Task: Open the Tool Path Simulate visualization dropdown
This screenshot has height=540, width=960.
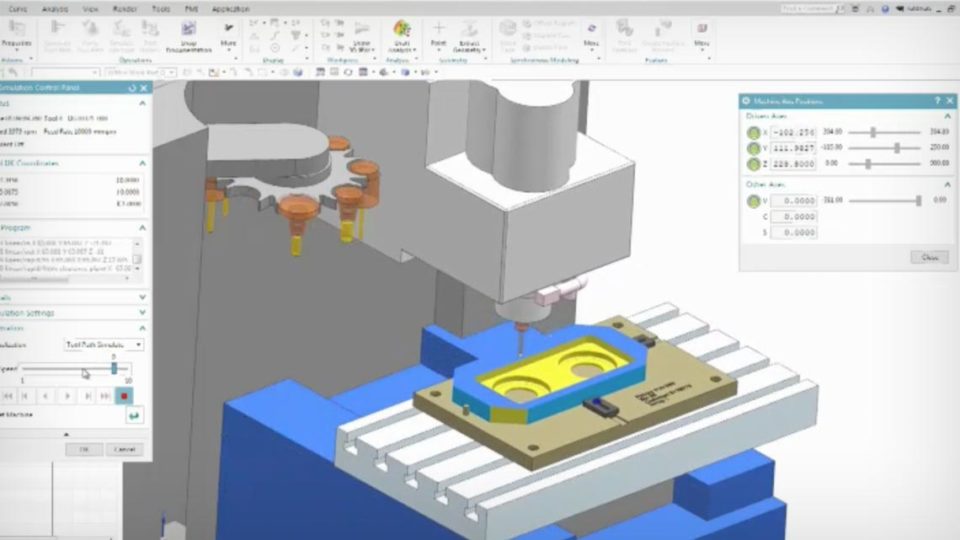Action: click(104, 345)
